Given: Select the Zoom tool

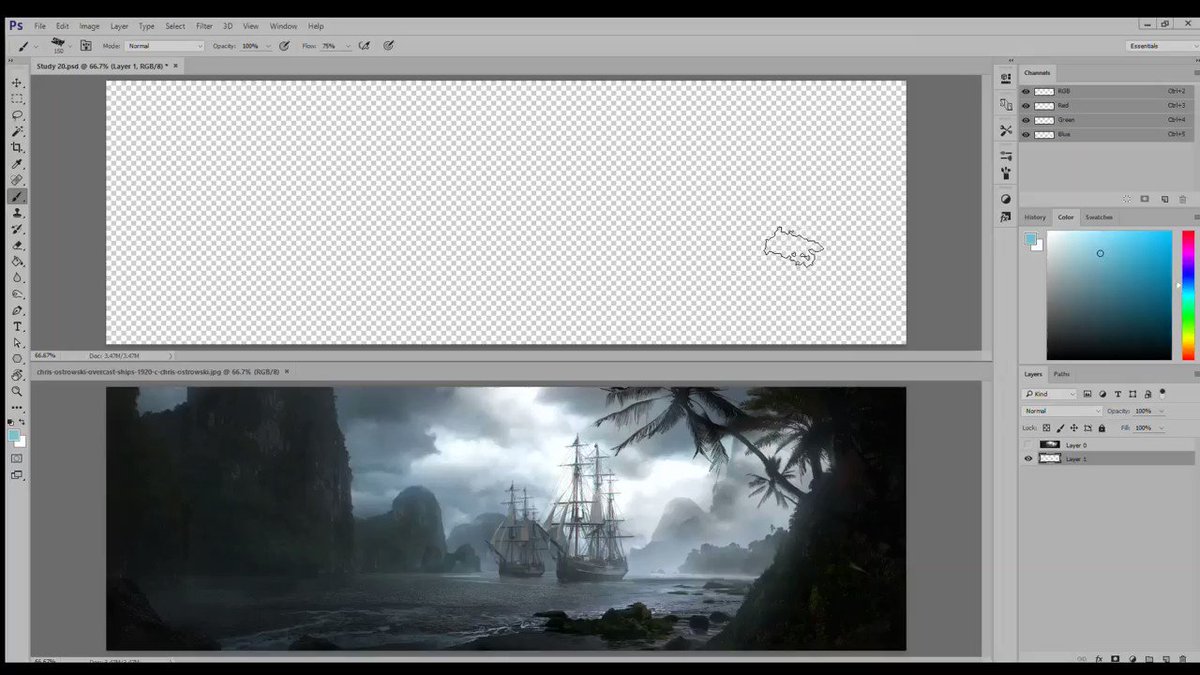Looking at the screenshot, I should 17,391.
